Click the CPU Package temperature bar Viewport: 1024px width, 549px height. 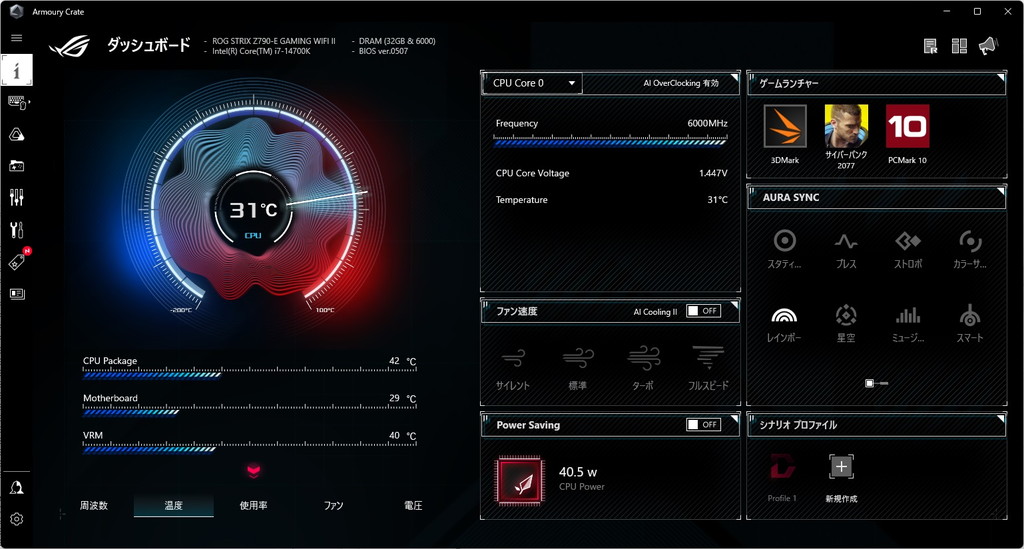(x=249, y=373)
